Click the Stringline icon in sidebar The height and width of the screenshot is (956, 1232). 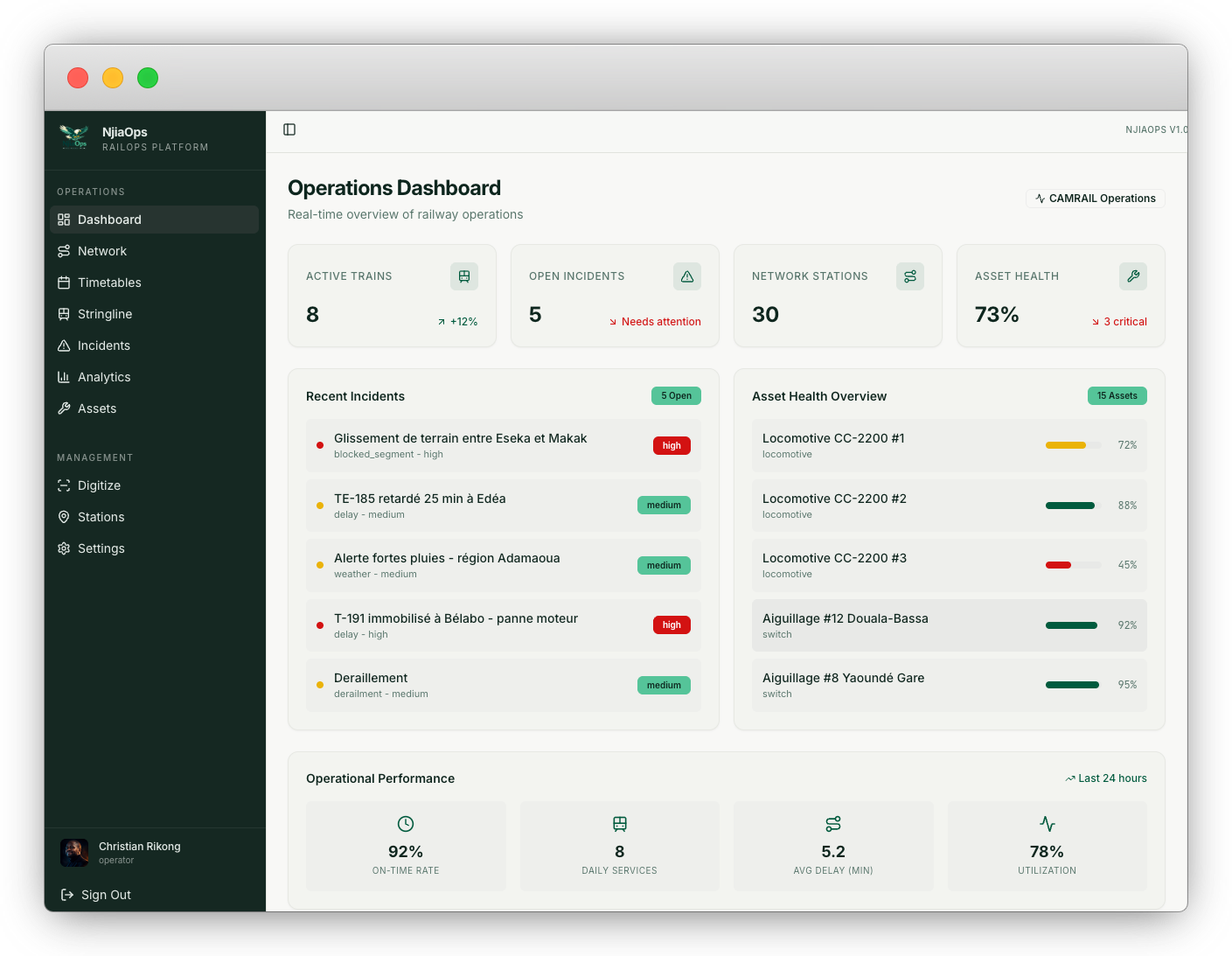[x=64, y=314]
